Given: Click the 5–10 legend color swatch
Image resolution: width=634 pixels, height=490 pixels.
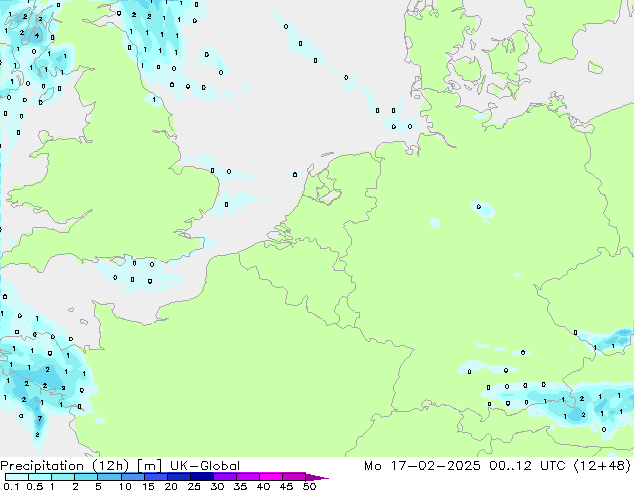Looking at the screenshot, I should point(109,477).
